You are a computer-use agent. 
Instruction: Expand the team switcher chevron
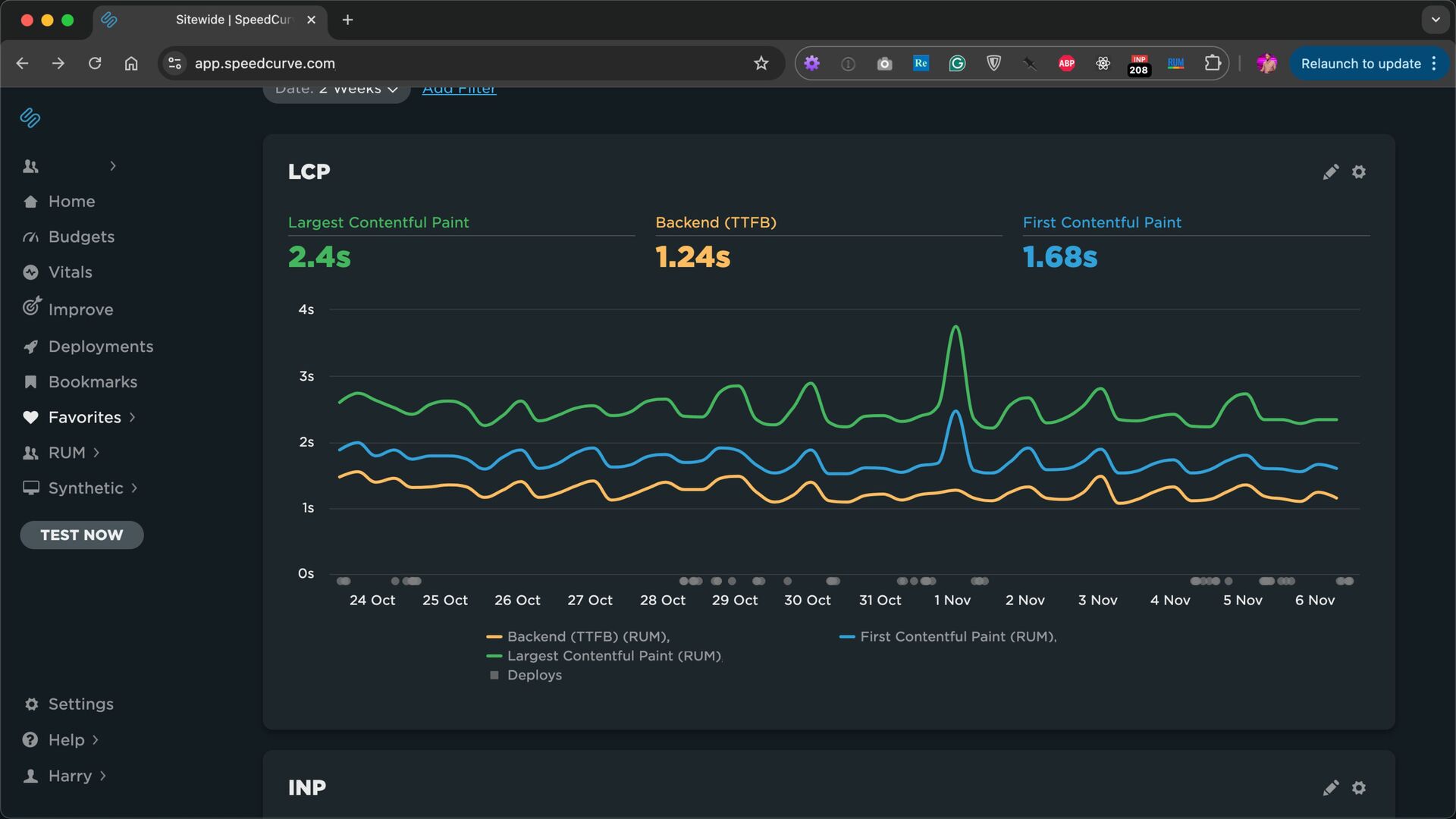[x=113, y=166]
